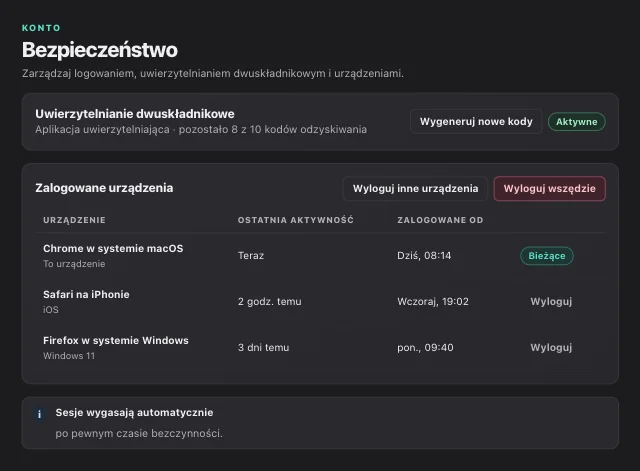
Task: Click pon., 09:40 login time
Action: (425, 348)
